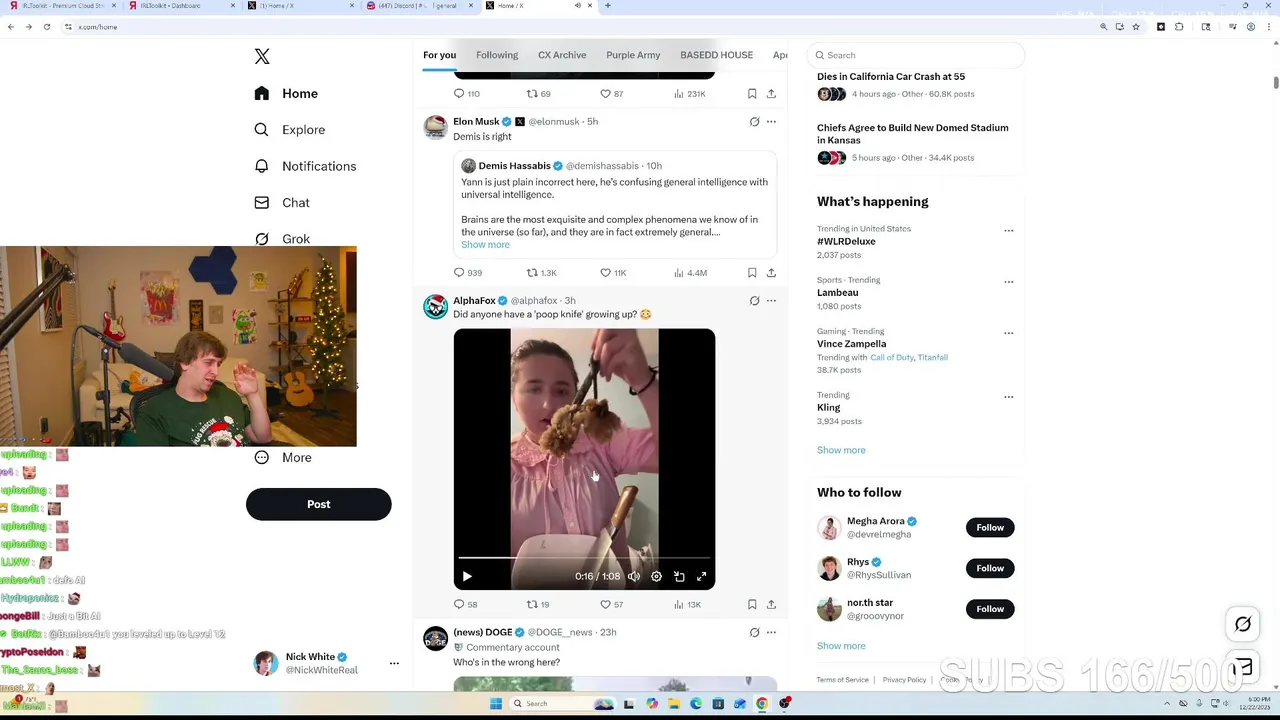Image resolution: width=1280 pixels, height=720 pixels.
Task: Open more options for Vince Zampella trend
Action: tap(1008, 333)
